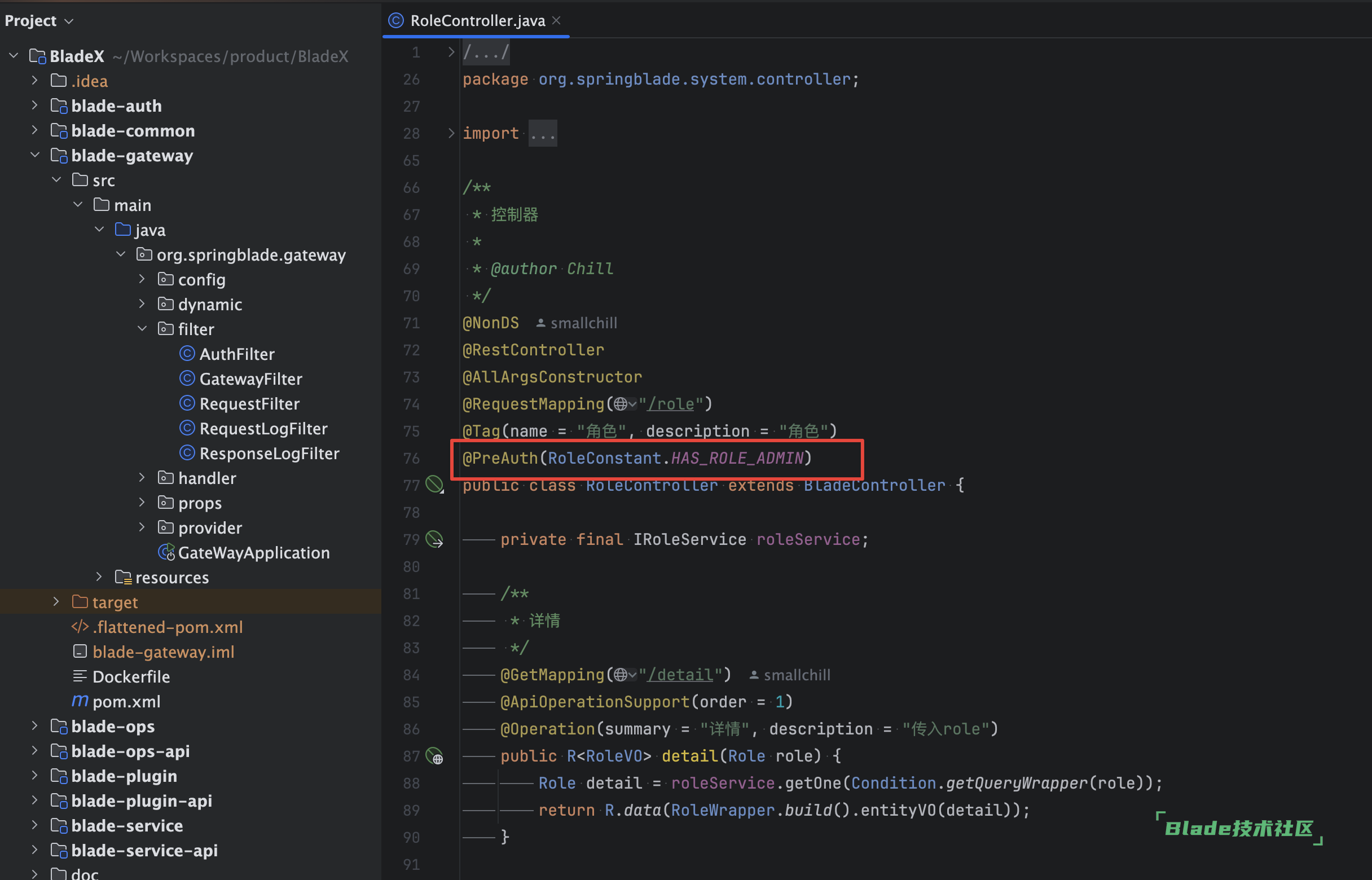Click HAS_ROLE_ADMIN constant in @PreAuth
Viewport: 1372px width, 880px height.
click(x=737, y=458)
